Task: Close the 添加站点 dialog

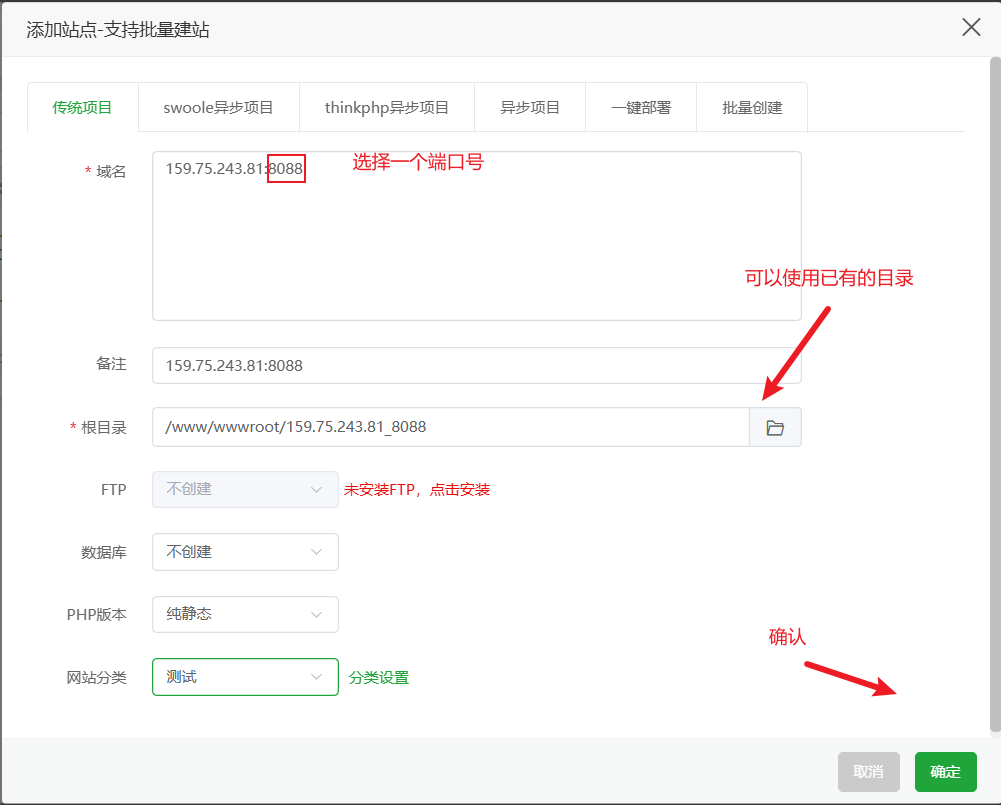Action: [970, 27]
